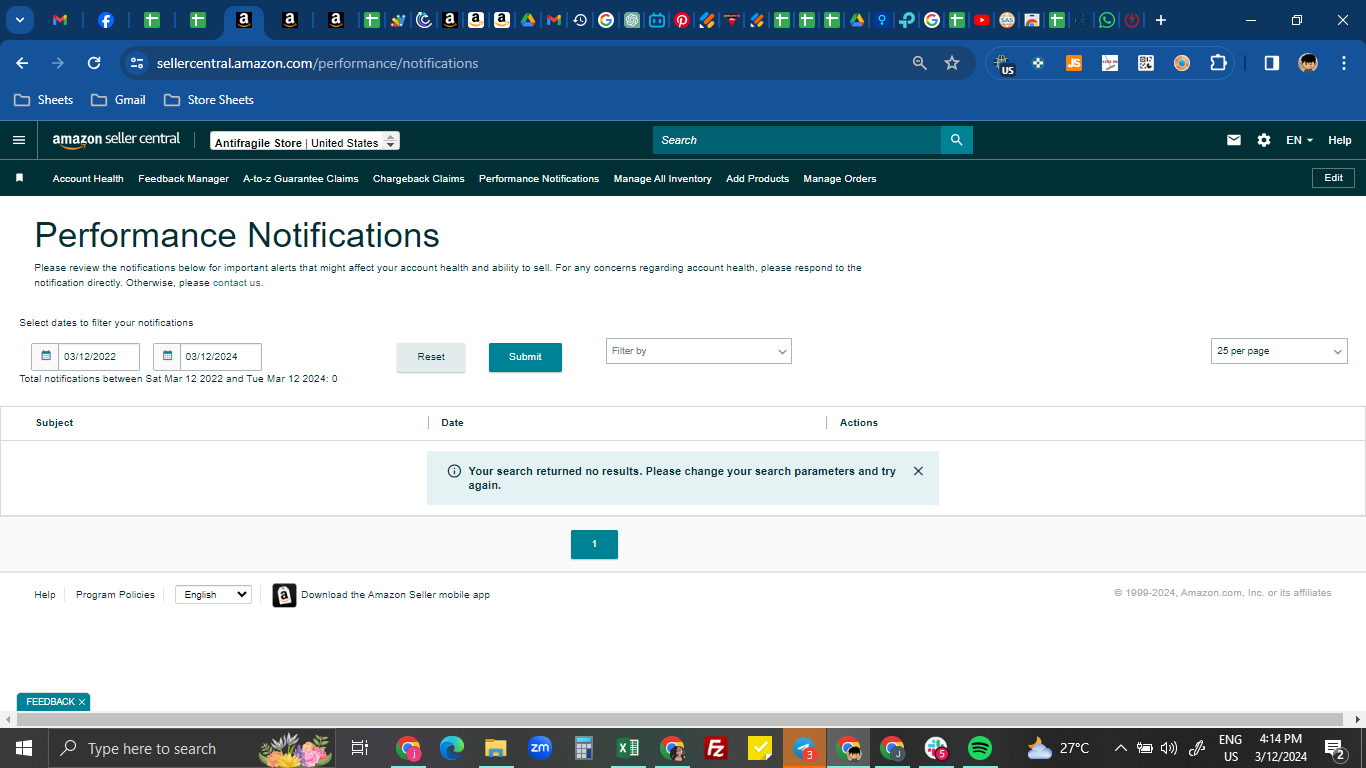1366x768 pixels.
Task: Open the Chrome extensions puzzle icon
Action: [1218, 63]
